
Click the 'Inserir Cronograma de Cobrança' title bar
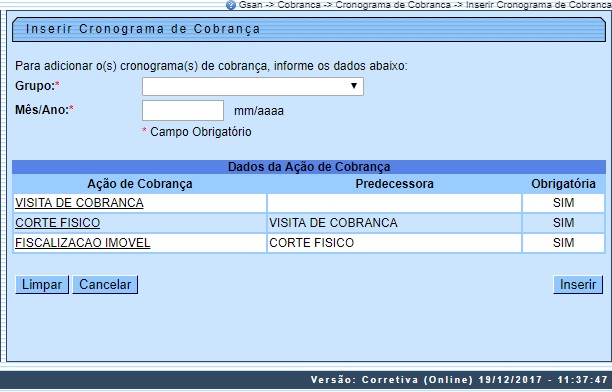pyautogui.click(x=309, y=30)
